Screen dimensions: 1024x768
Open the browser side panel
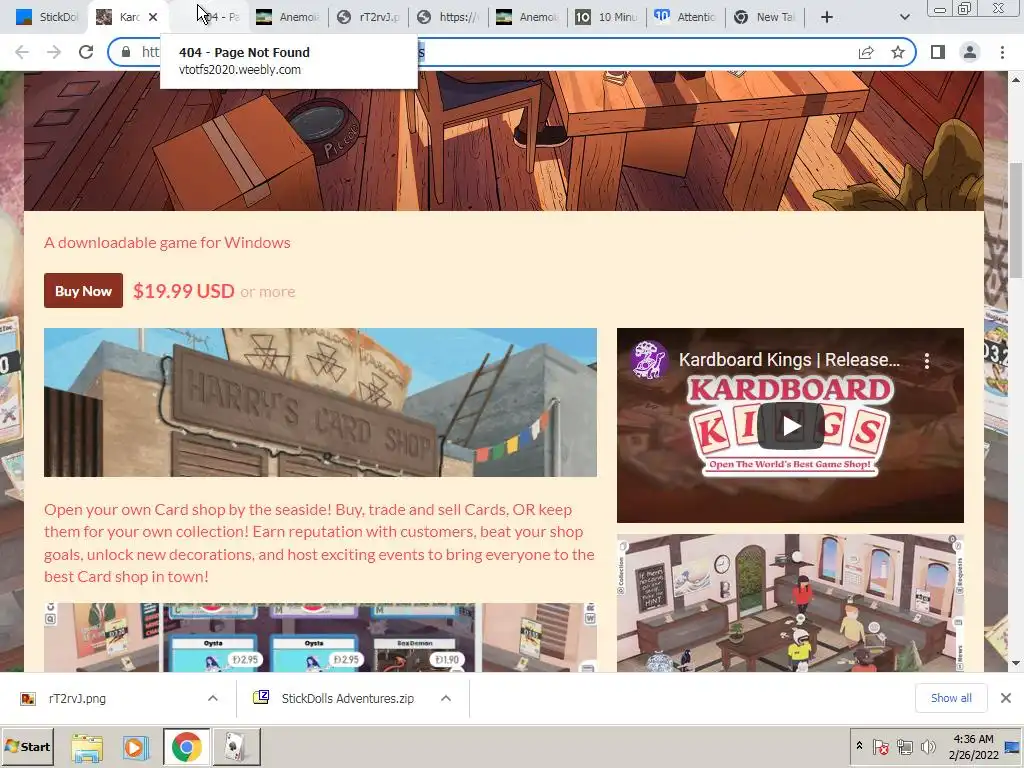point(938,52)
